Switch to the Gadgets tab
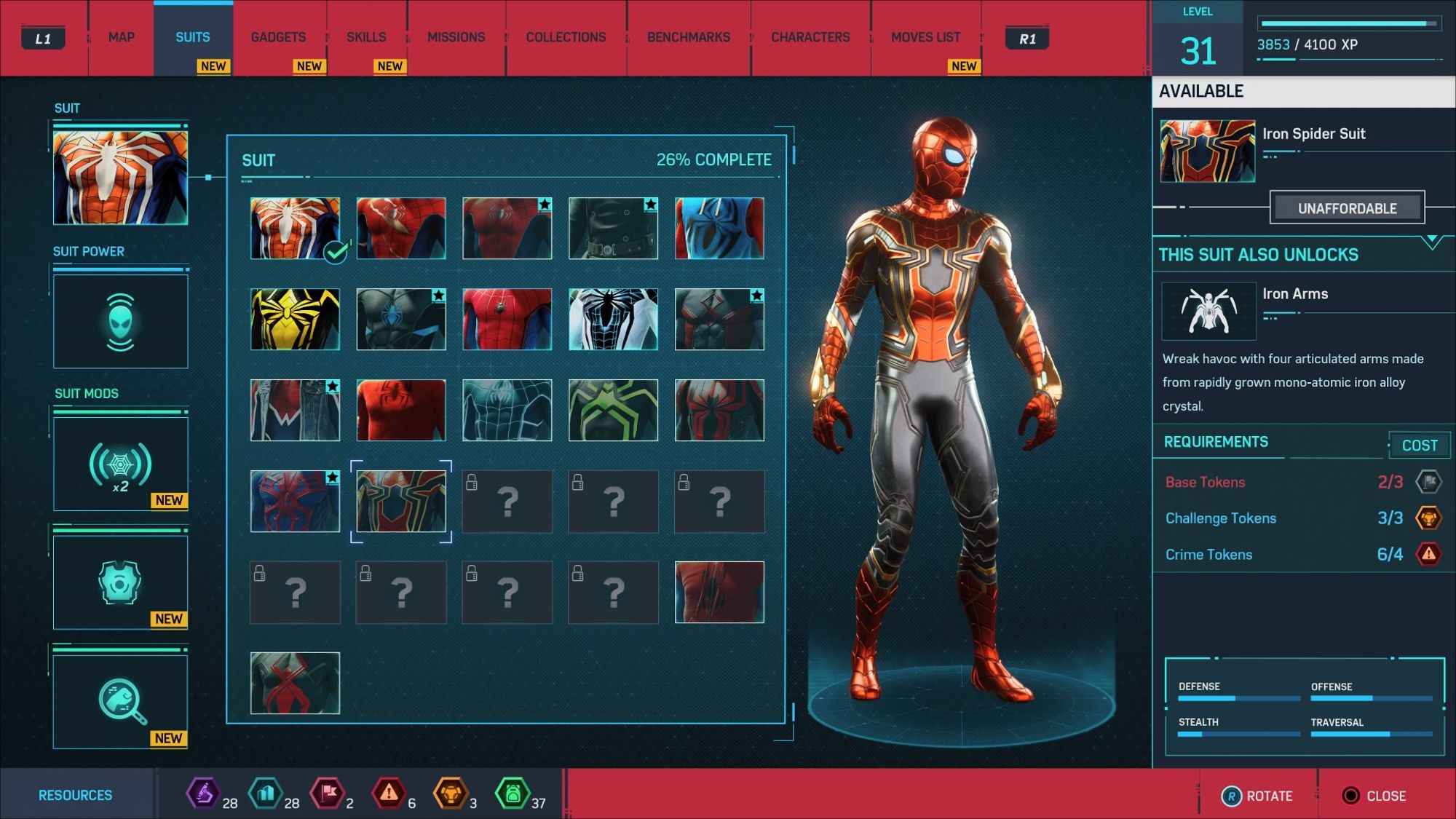This screenshot has height=819, width=1456. tap(278, 37)
